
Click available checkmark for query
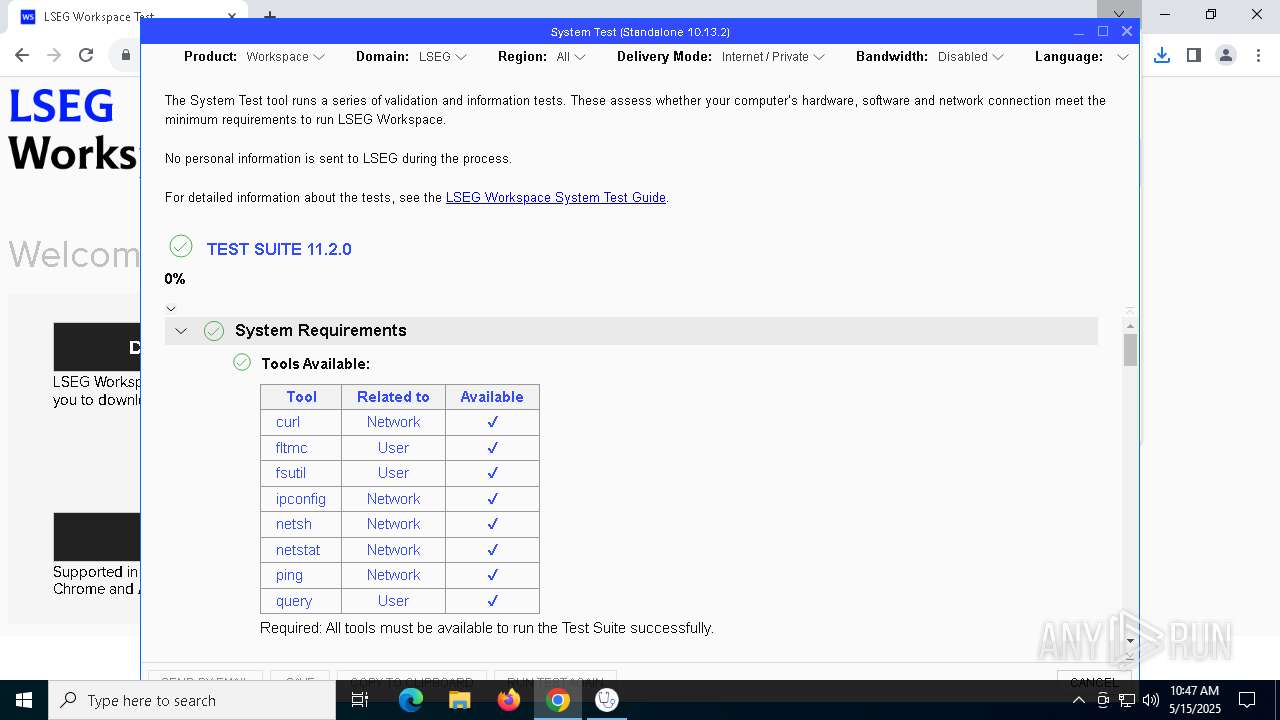click(x=492, y=601)
